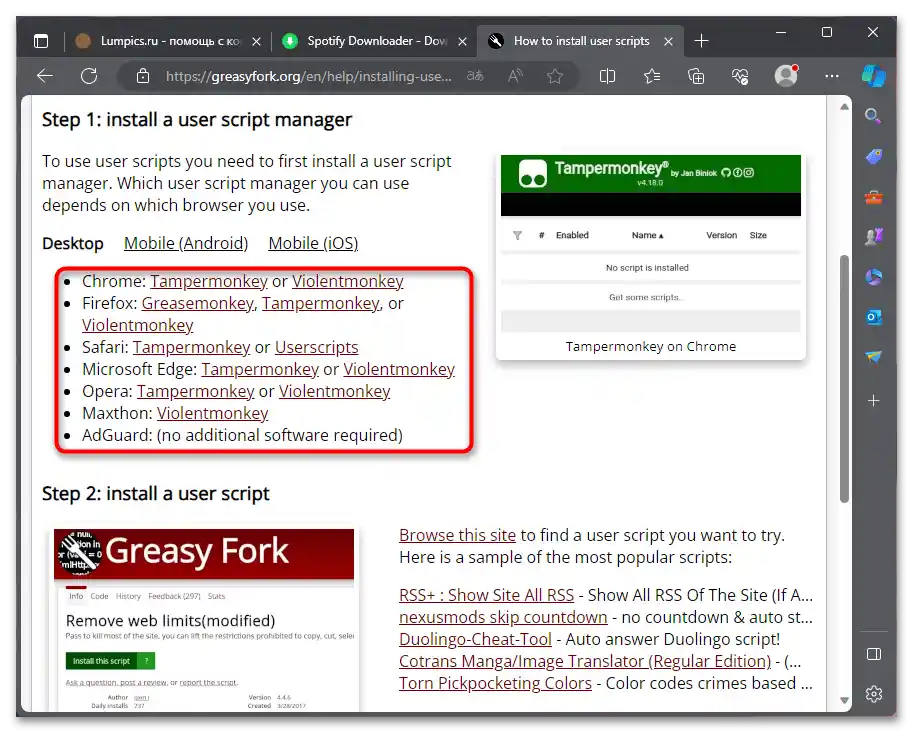The image size is (913, 733).
Task: Close the Spotify Downloader tab
Action: pos(462,41)
